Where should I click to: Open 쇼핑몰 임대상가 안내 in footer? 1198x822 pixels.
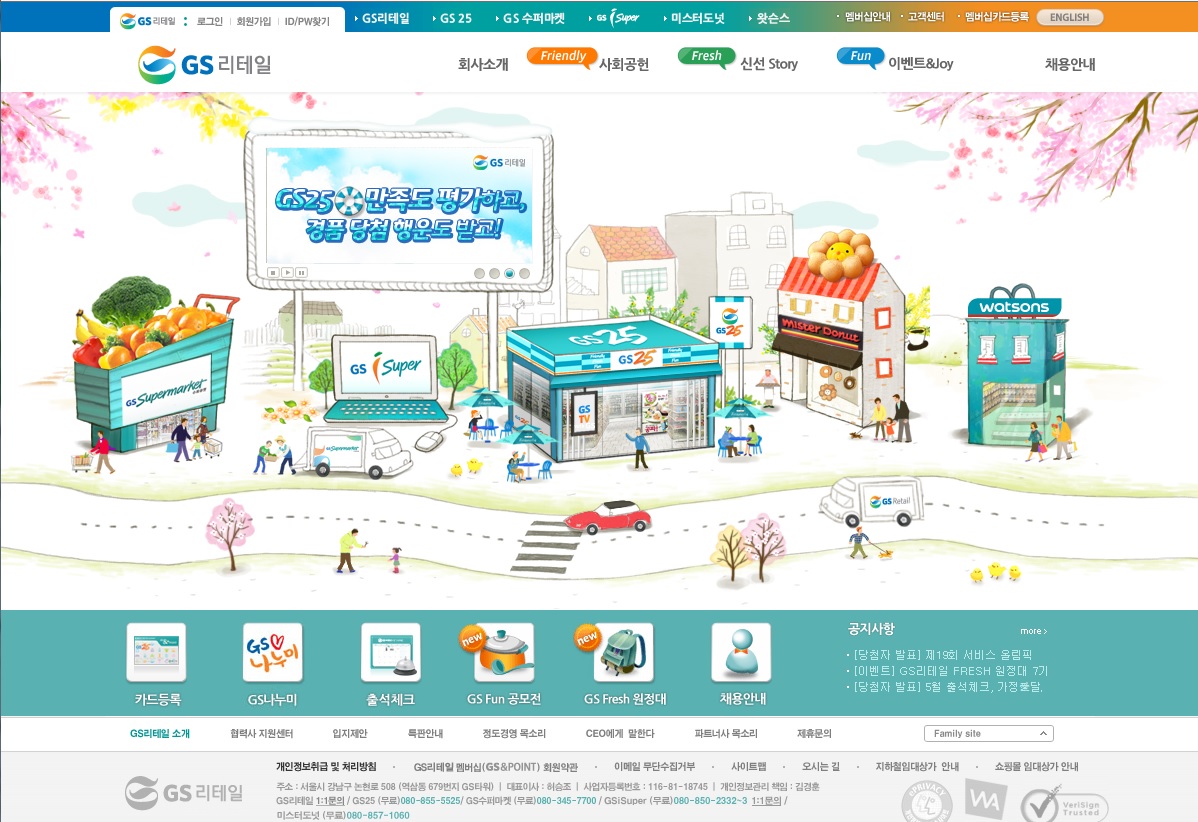(x=1037, y=766)
